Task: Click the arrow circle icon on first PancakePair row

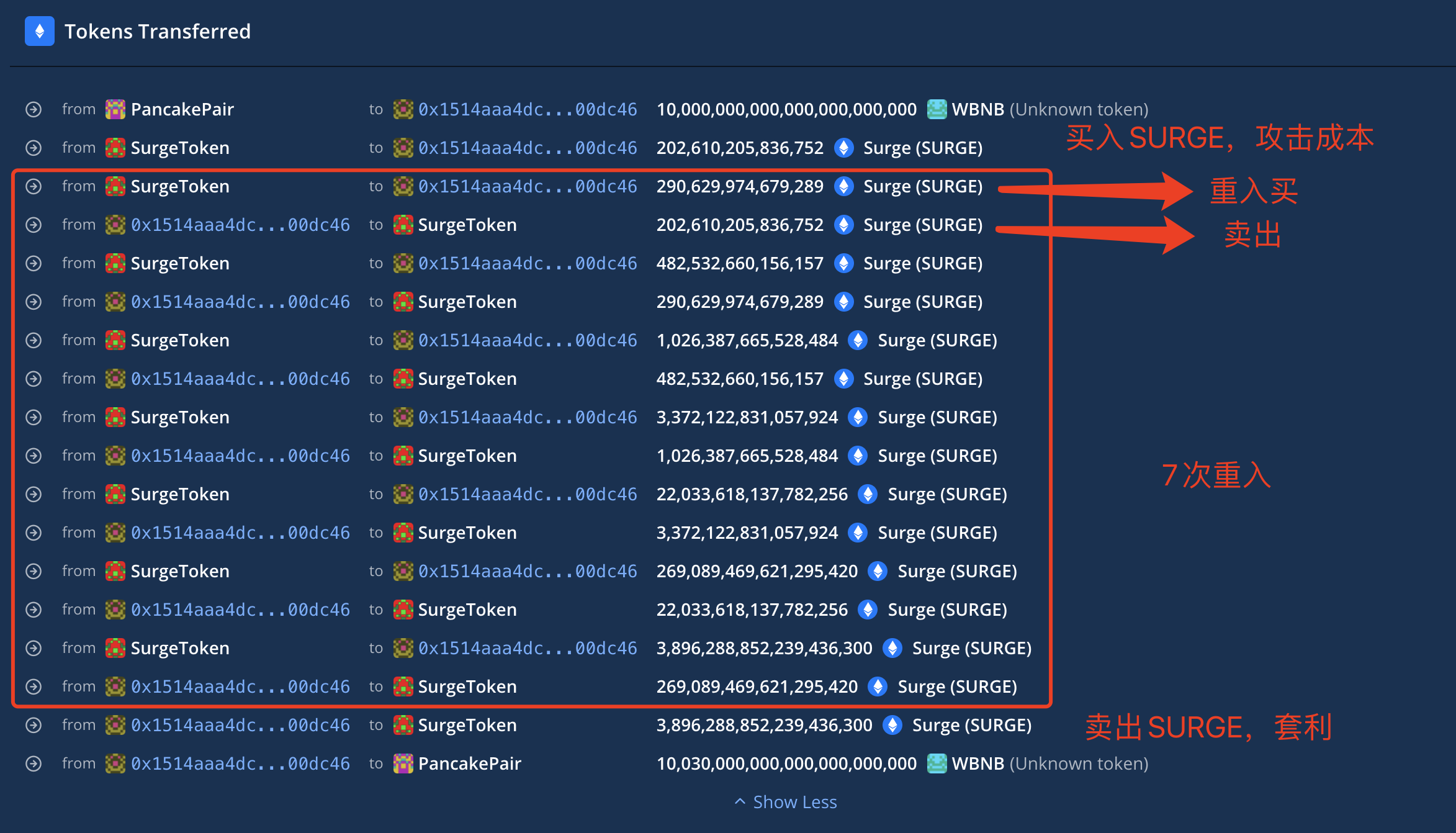Action: tap(34, 109)
